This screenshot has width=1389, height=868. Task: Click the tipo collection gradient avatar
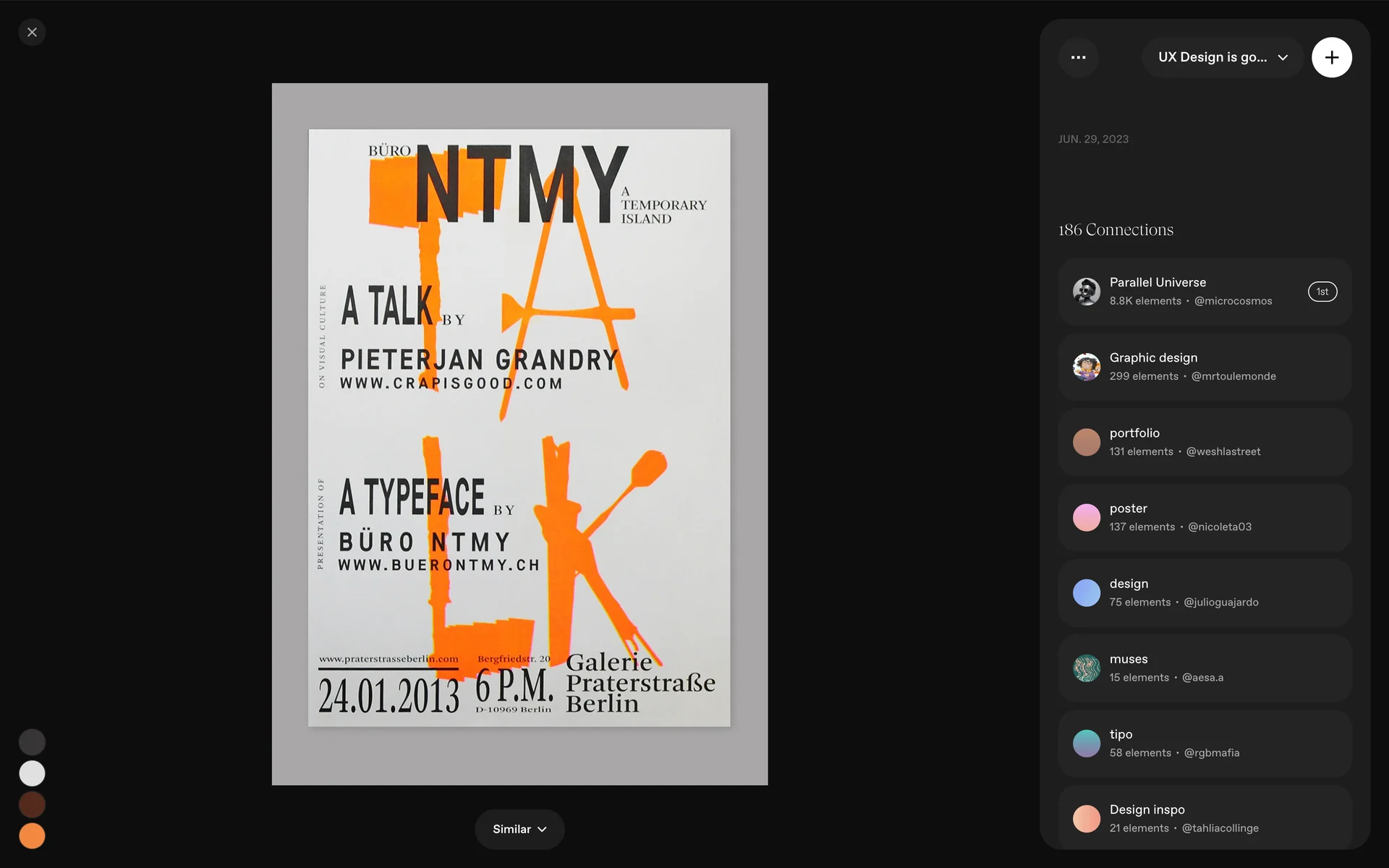click(1086, 744)
